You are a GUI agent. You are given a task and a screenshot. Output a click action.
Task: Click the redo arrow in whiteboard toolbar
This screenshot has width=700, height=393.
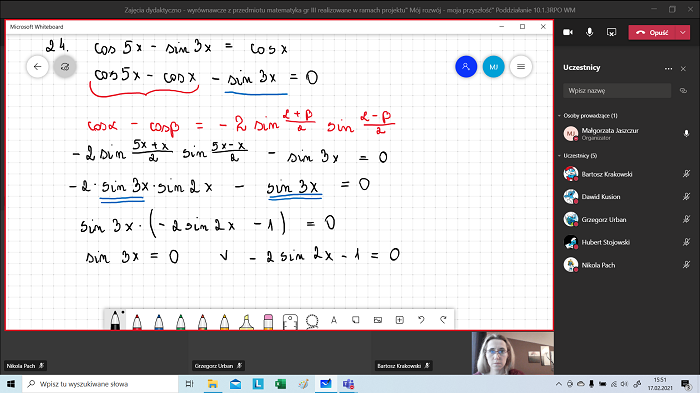pos(443,320)
